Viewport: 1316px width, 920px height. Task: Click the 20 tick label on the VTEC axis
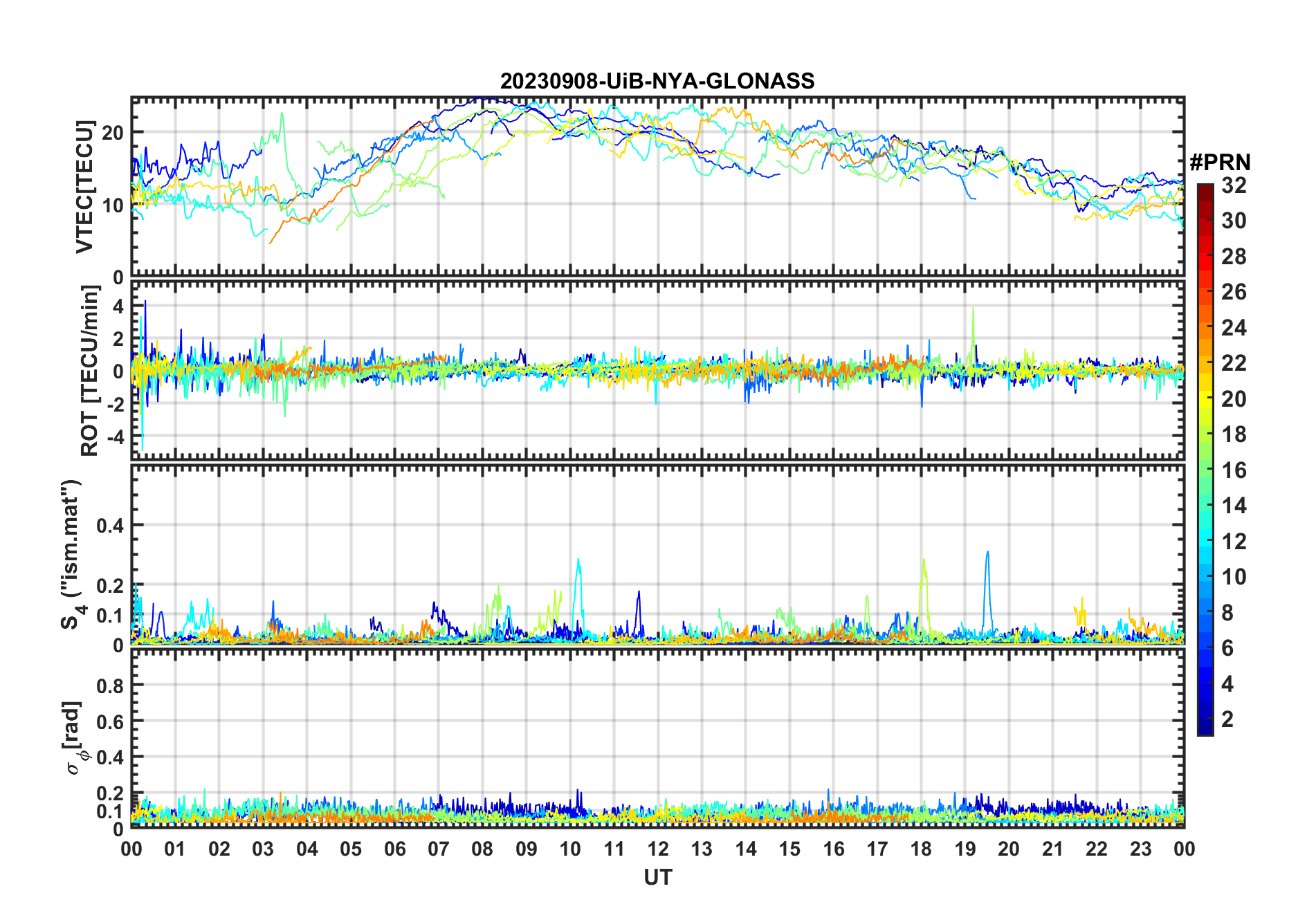[x=113, y=132]
